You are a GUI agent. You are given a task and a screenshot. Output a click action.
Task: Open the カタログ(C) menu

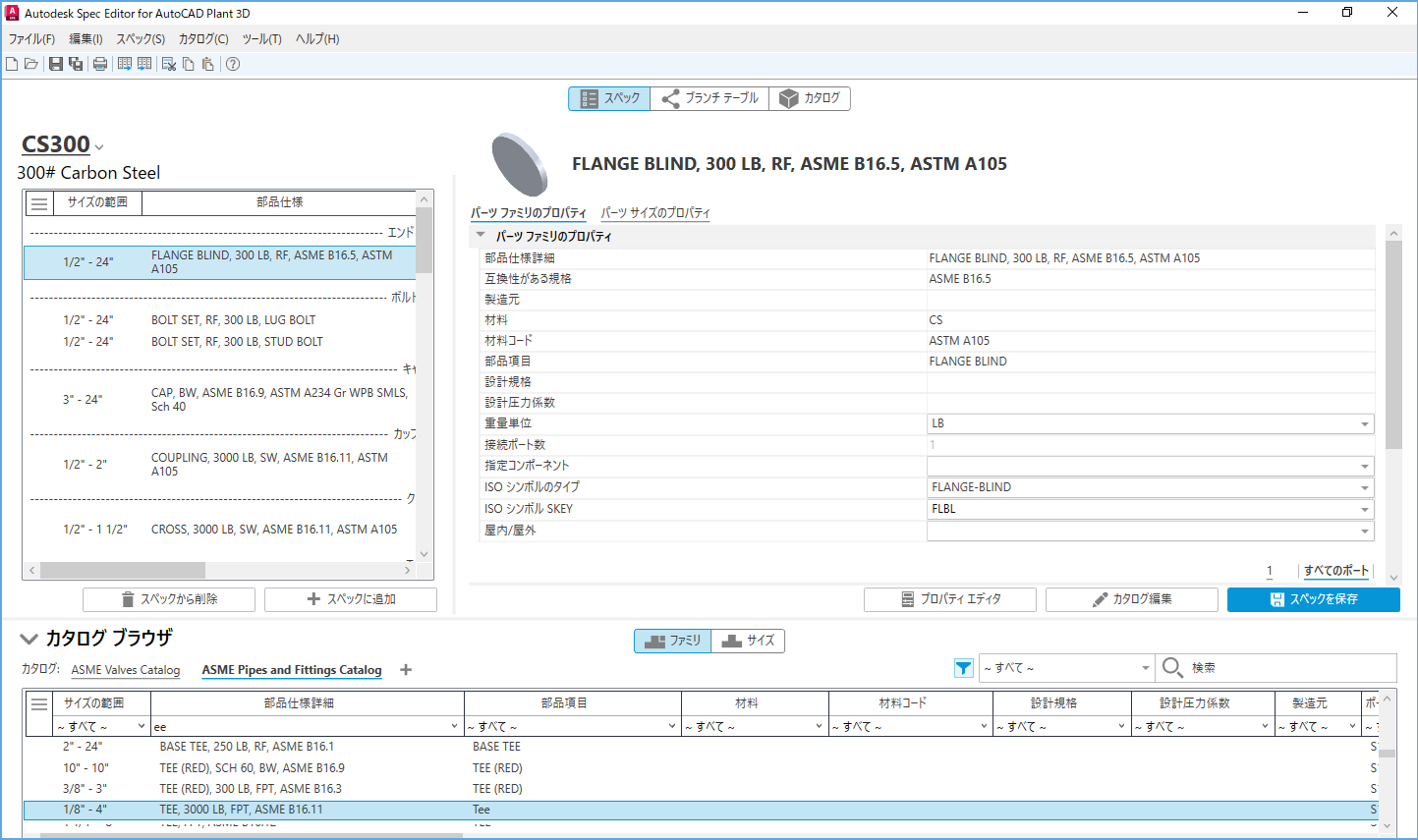pos(203,39)
